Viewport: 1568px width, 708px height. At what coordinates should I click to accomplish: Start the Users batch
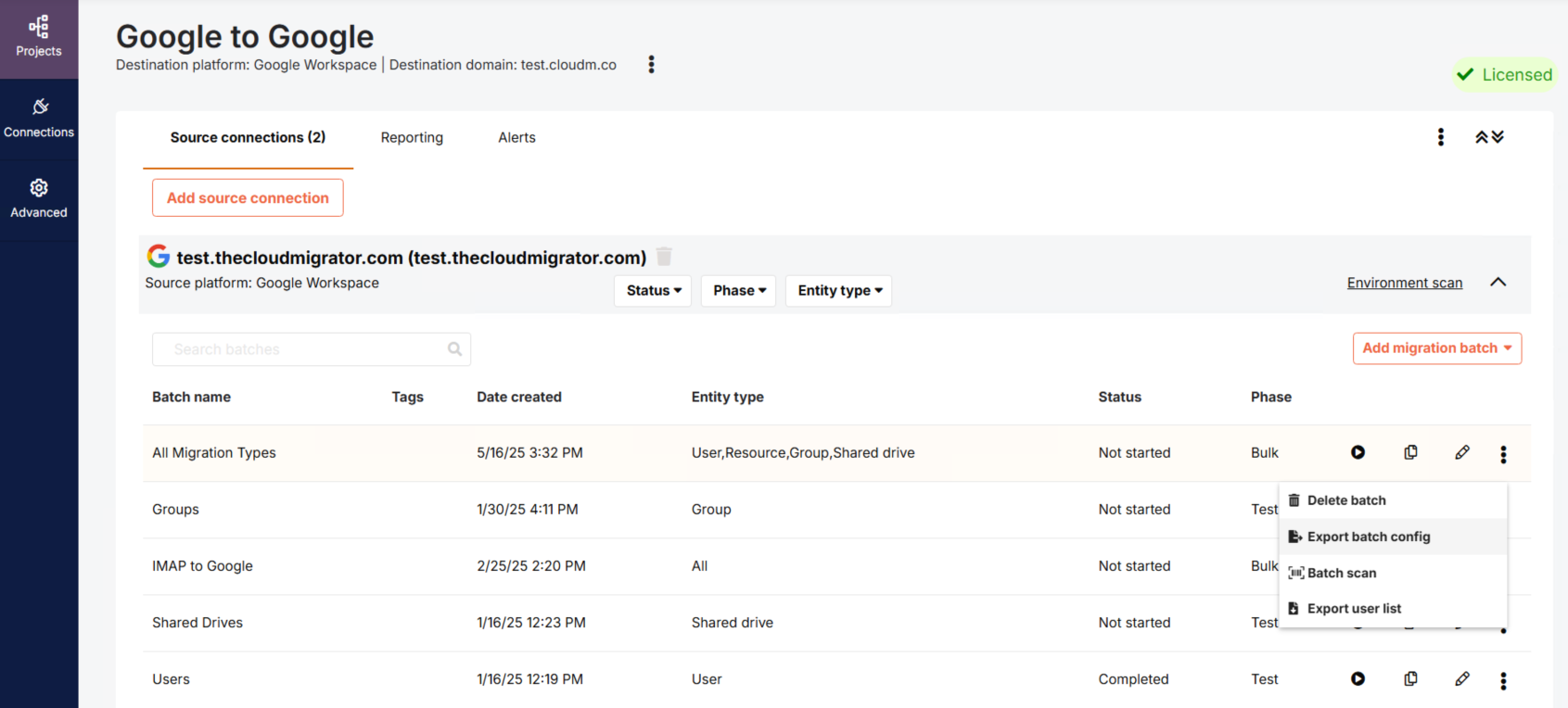coord(1358,678)
